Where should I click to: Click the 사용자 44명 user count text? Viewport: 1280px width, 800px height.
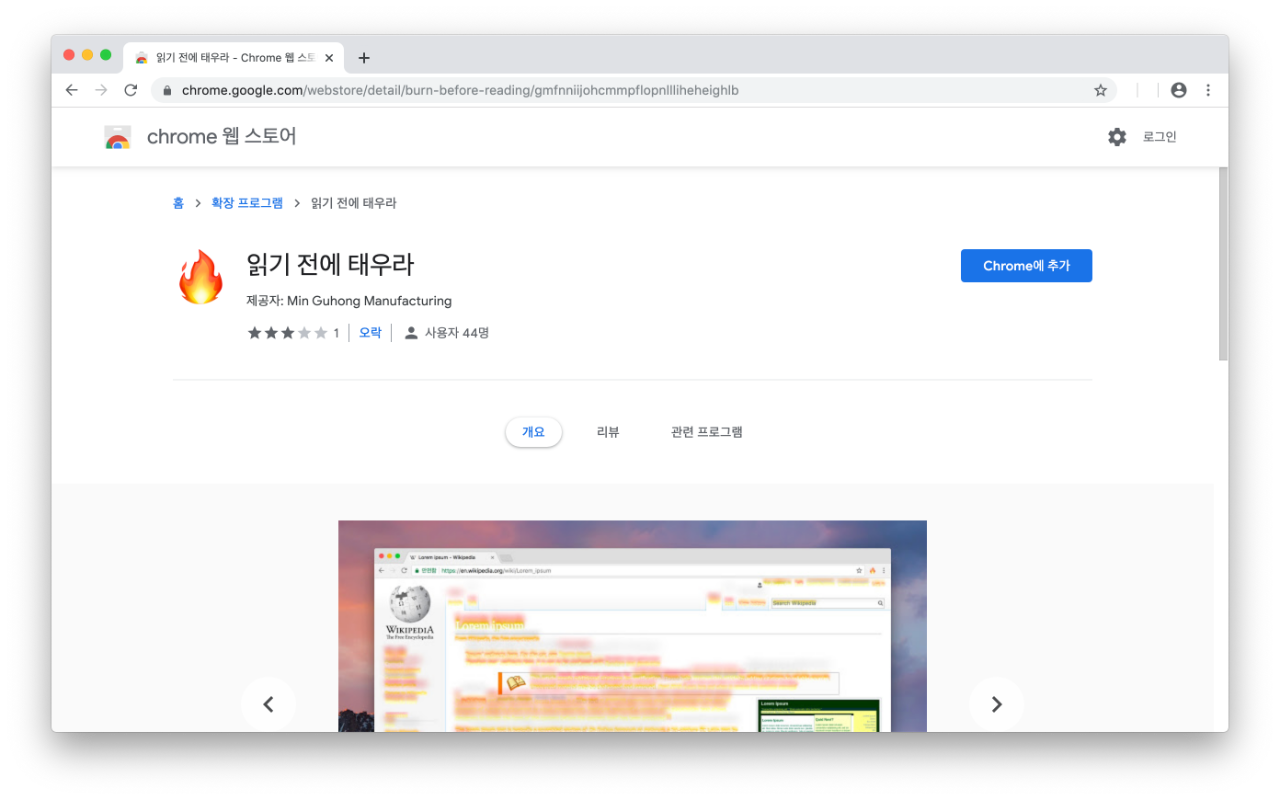[x=457, y=333]
